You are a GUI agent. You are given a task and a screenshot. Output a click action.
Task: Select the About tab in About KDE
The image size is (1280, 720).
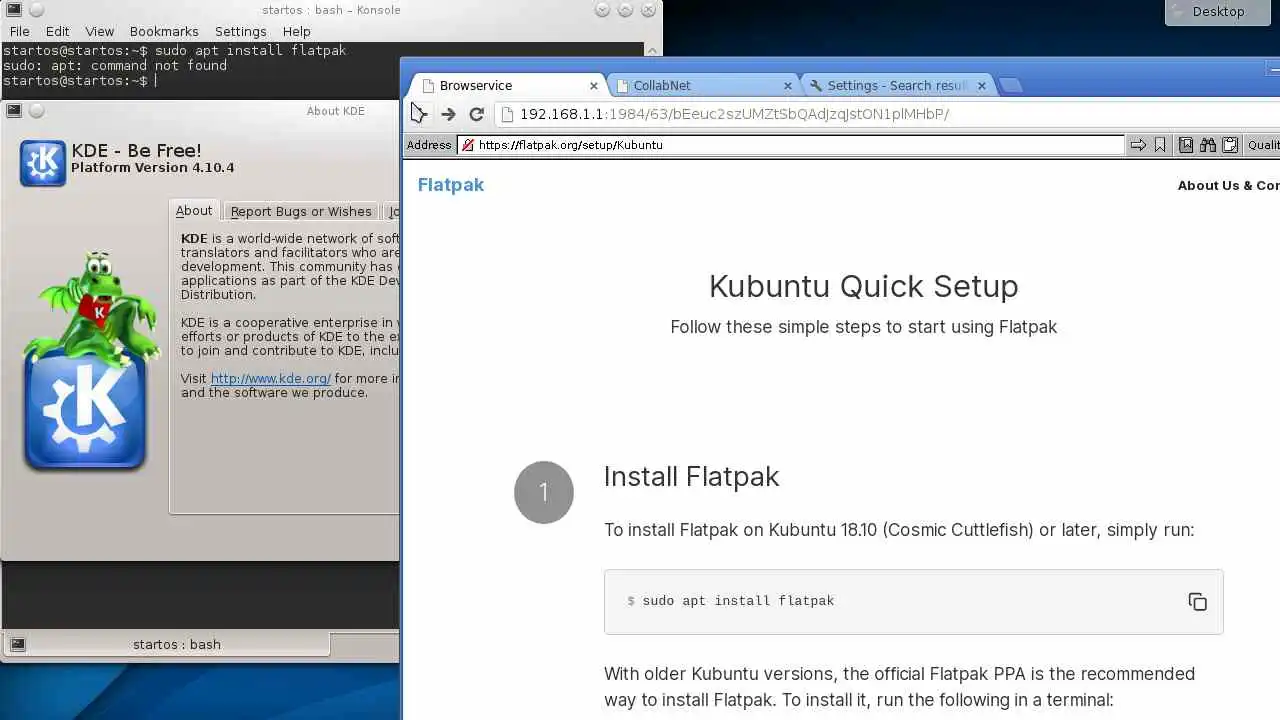pos(194,210)
